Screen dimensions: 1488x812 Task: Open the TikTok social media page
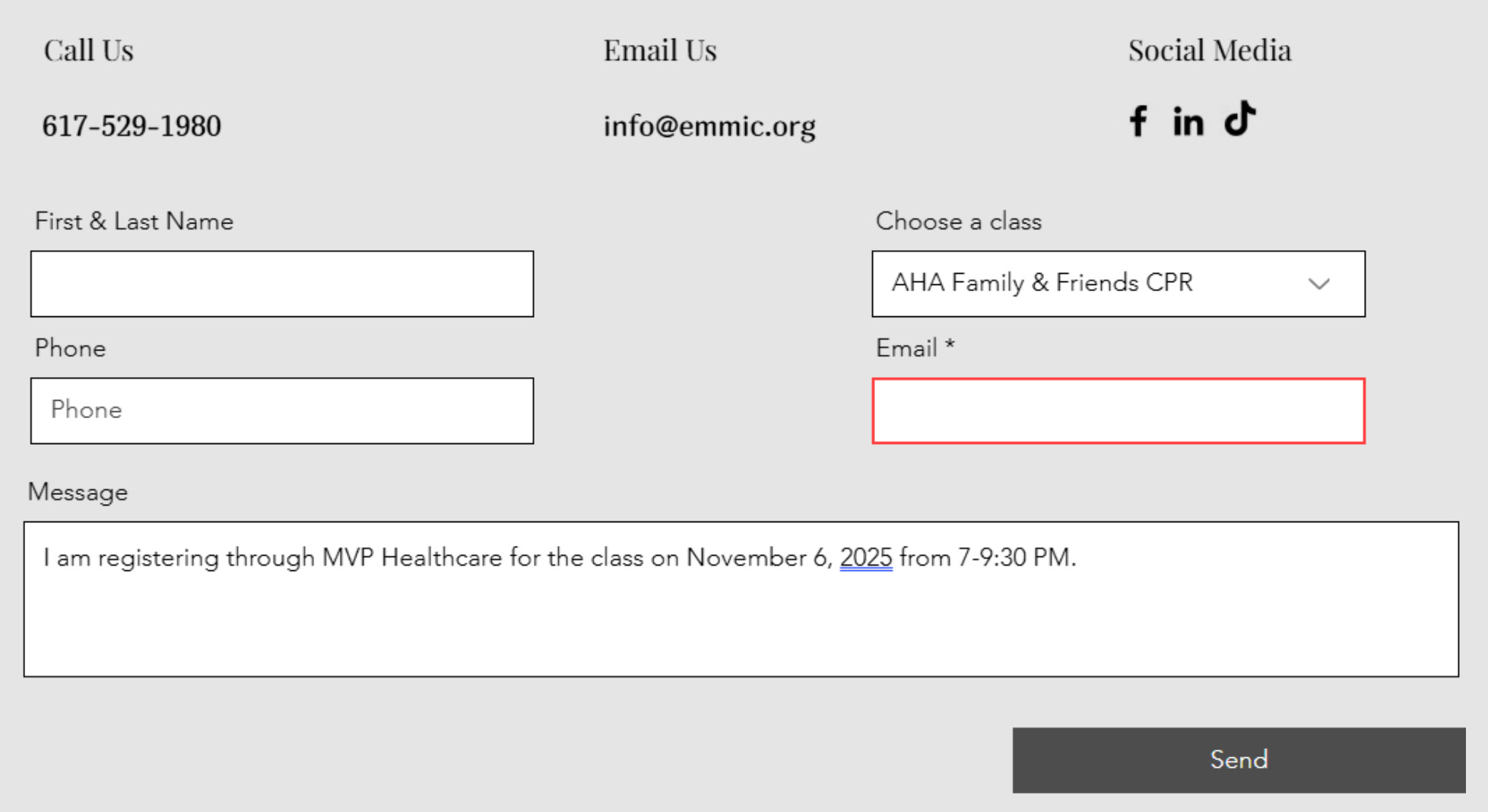pos(1239,119)
